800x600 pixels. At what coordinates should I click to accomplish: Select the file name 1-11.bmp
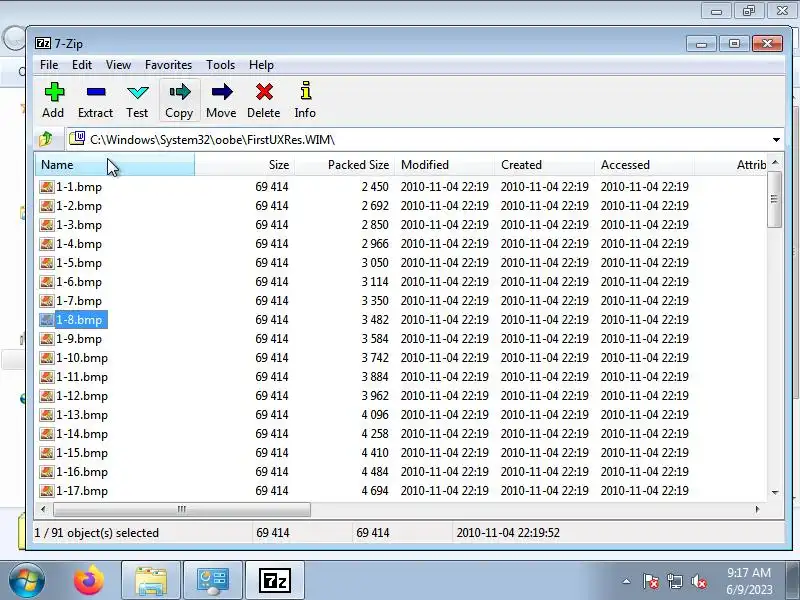click(82, 377)
